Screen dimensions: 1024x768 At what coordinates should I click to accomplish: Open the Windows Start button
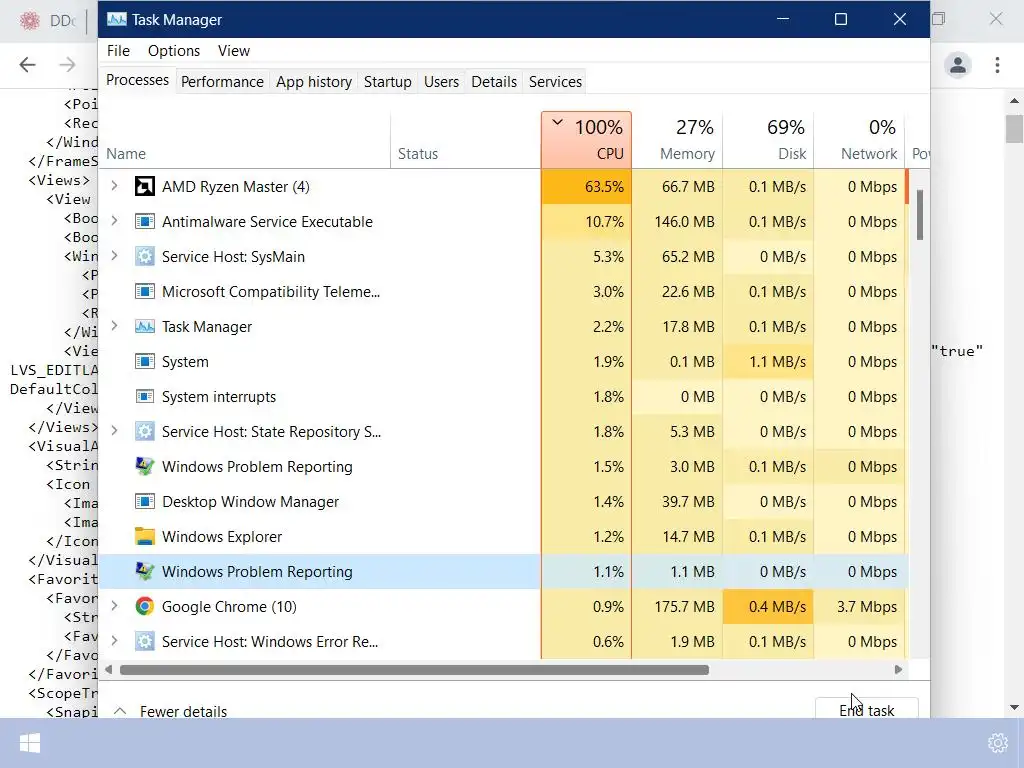[x=30, y=743]
